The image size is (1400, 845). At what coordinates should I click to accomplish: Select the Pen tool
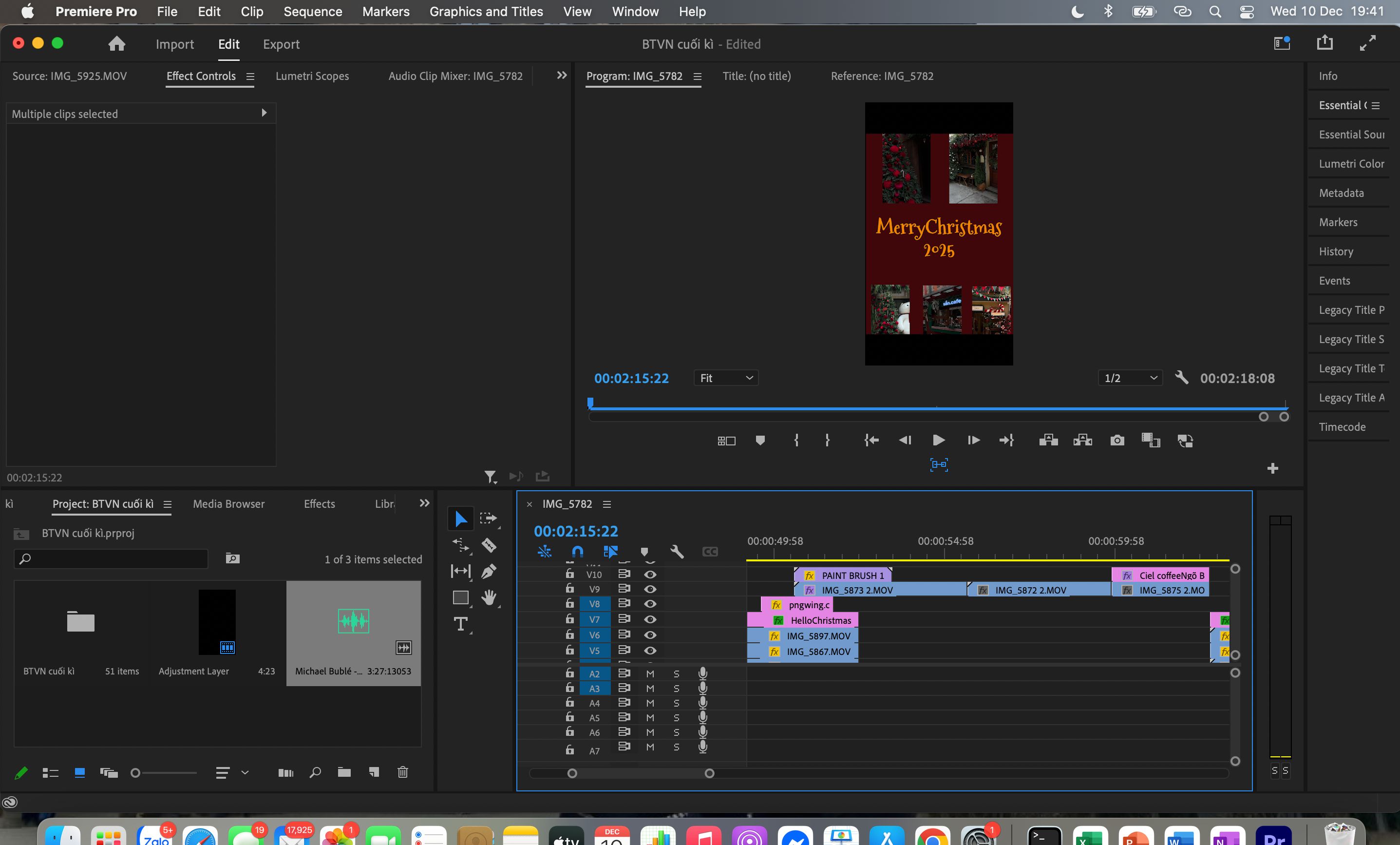click(489, 571)
